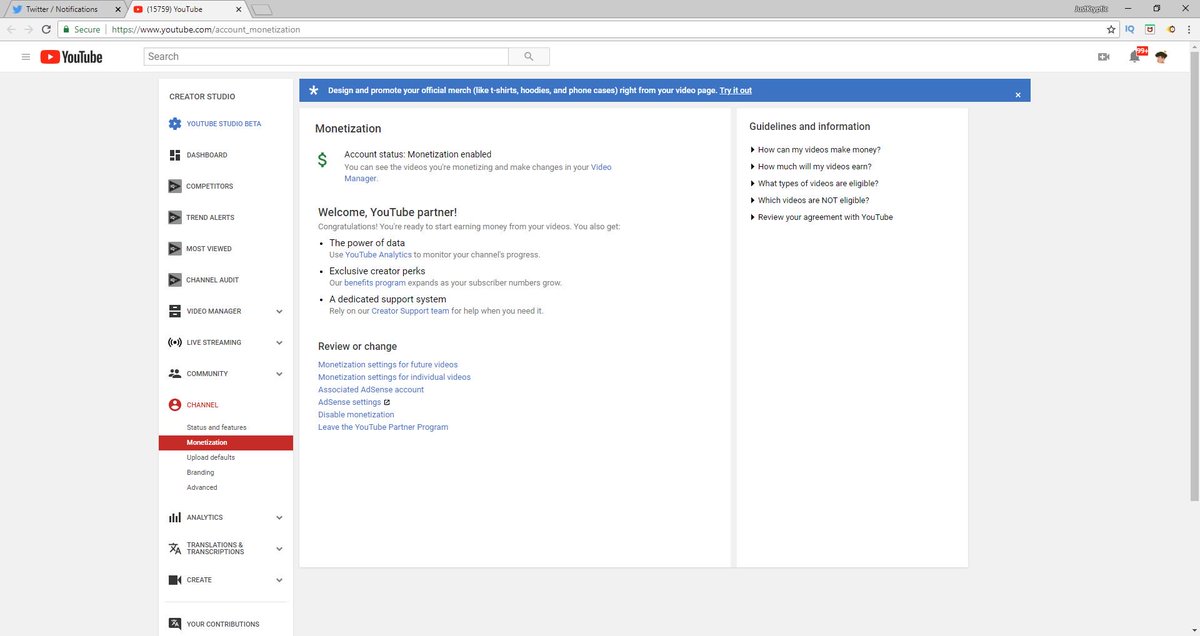Select the highlighted Monetization menu item

[226, 442]
